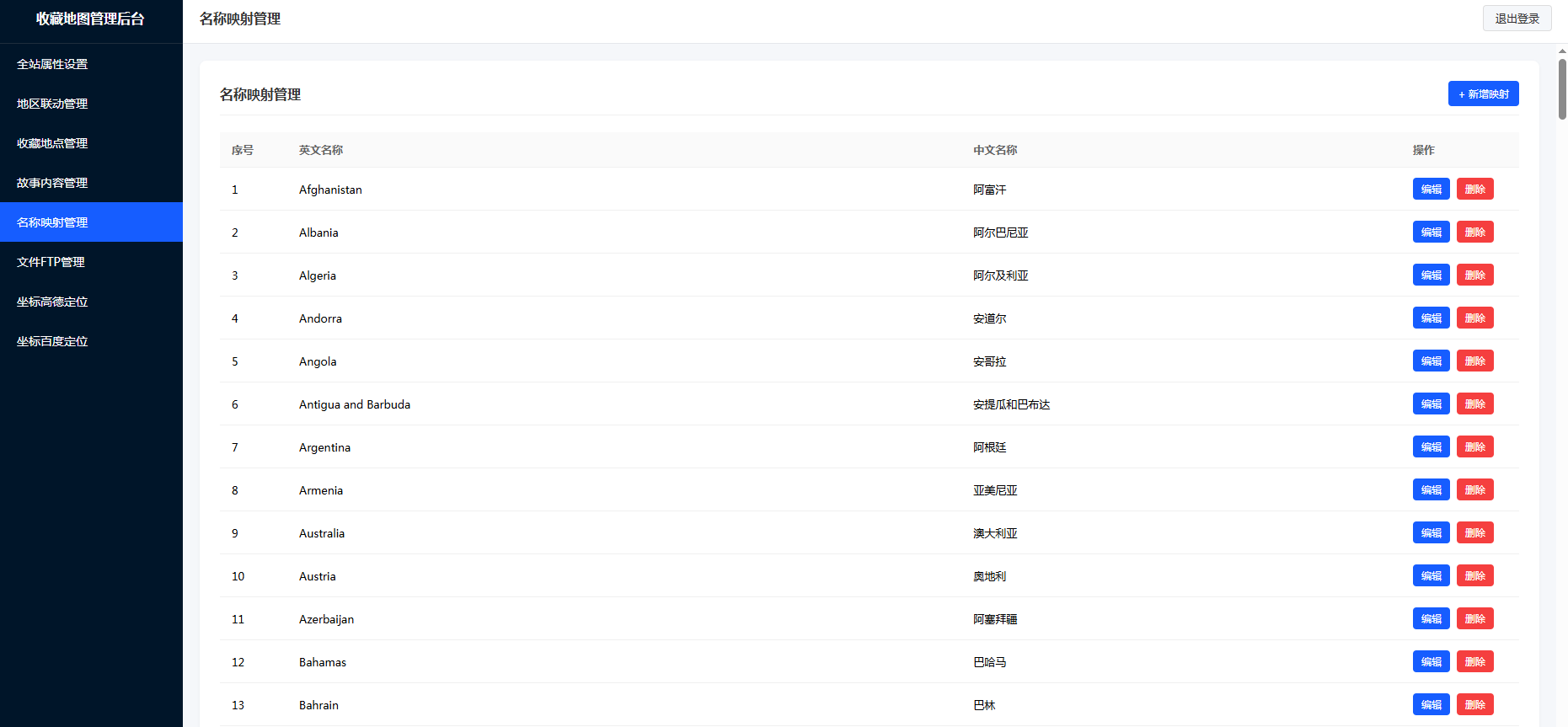Image resolution: width=1568 pixels, height=727 pixels.
Task: Select the English name Afghanistan
Action: [330, 190]
